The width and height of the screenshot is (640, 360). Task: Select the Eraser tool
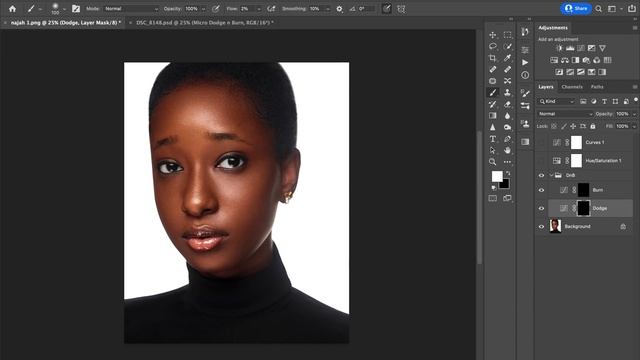[x=507, y=104]
